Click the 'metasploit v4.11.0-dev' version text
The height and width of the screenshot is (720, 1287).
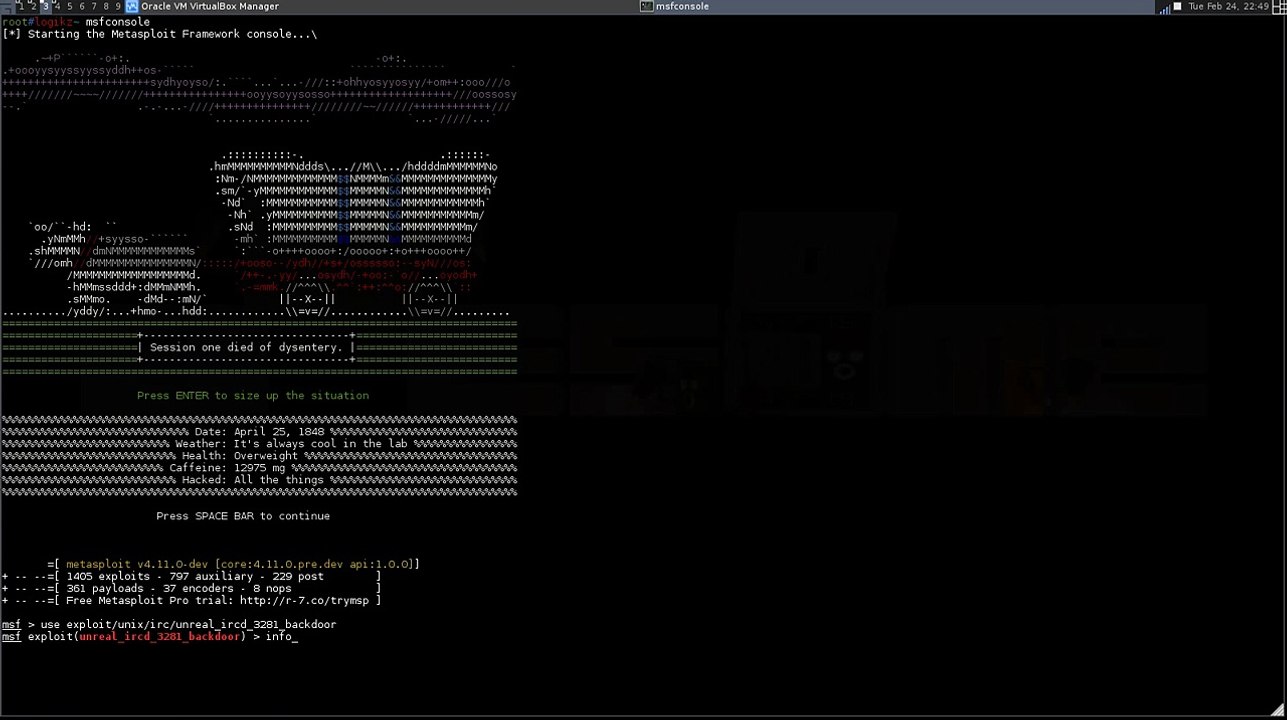coord(137,564)
